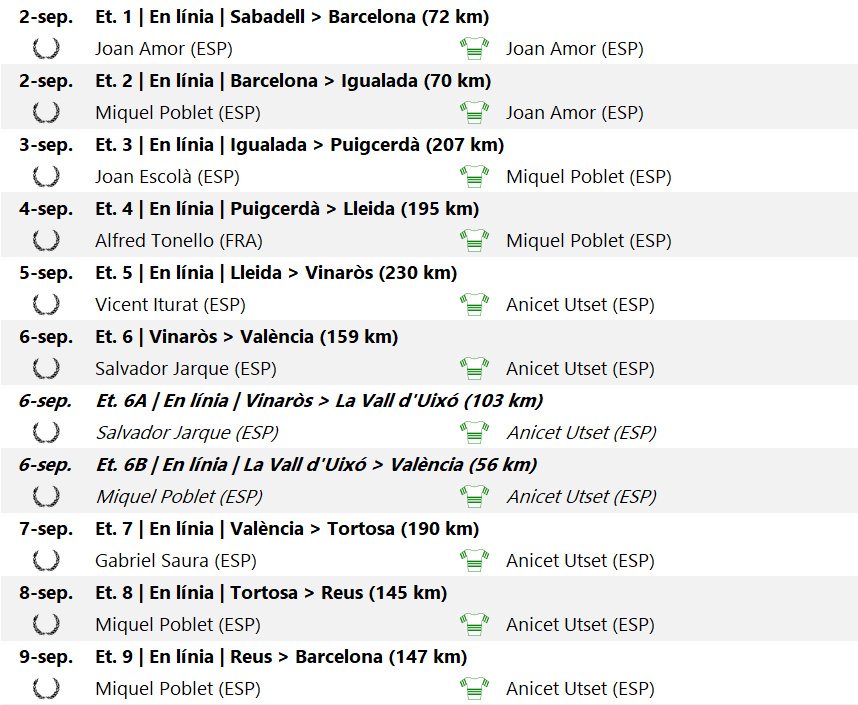Click the 9-sep. date label
This screenshot has height=705, width=858.
tap(46, 657)
